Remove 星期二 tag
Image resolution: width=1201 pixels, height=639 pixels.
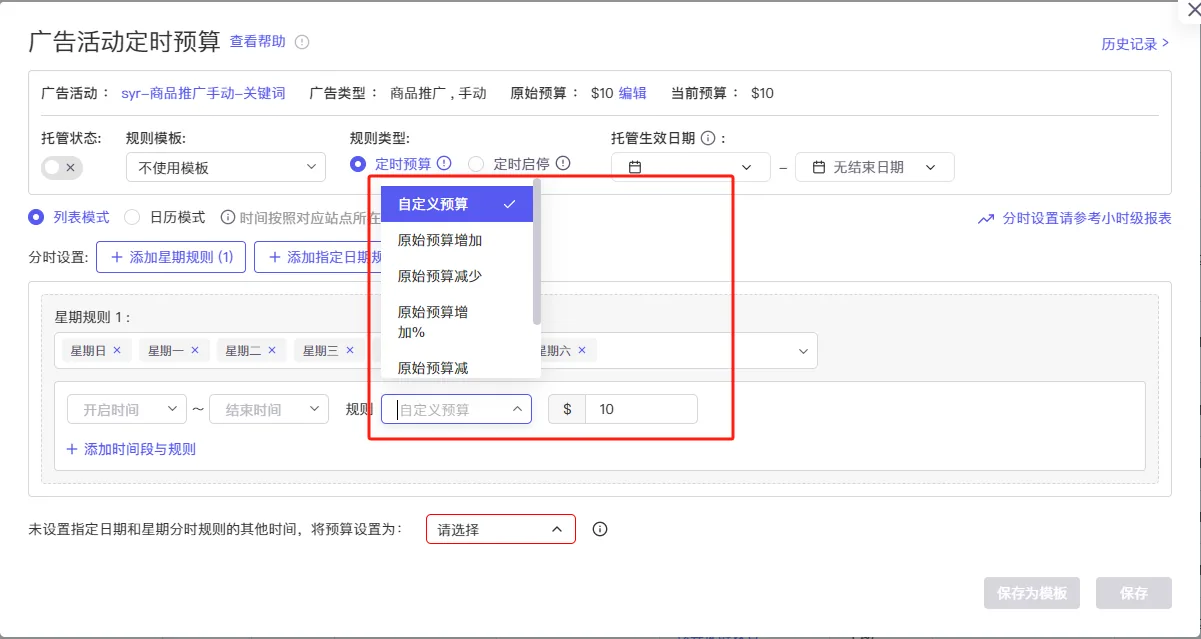tap(271, 350)
